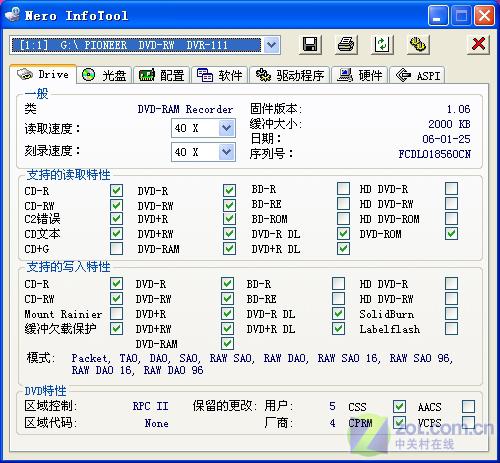Switch to the 软件 tab
Screen dimensions: 500x463
click(219, 75)
